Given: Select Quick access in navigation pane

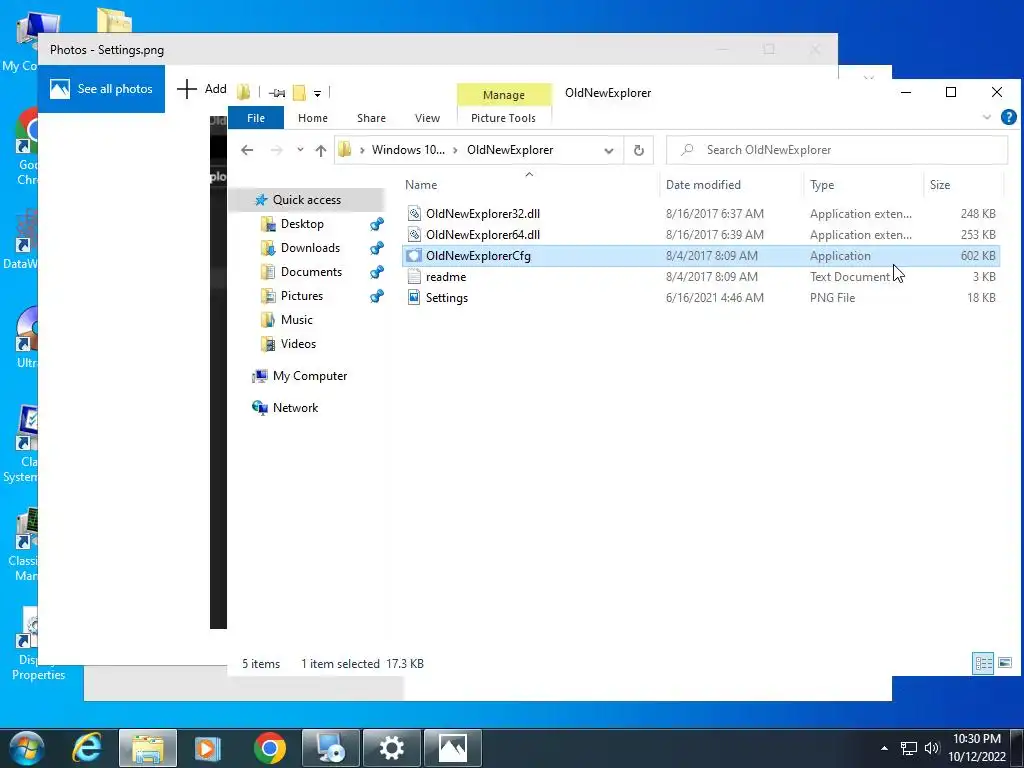Looking at the screenshot, I should coord(306,200).
